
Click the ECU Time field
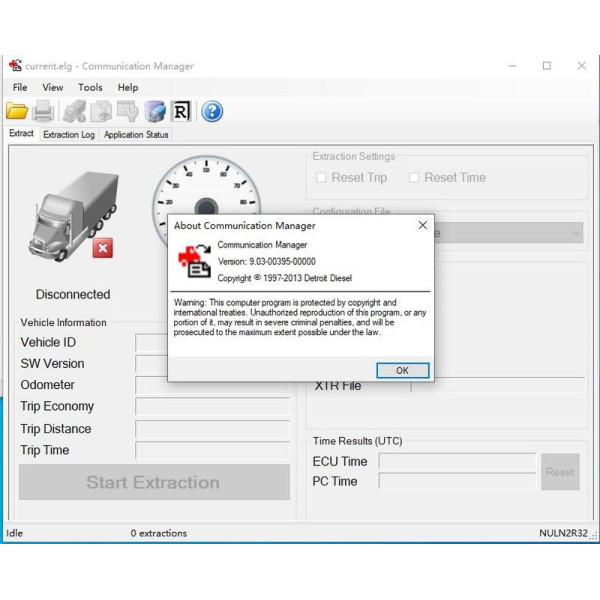coord(457,462)
